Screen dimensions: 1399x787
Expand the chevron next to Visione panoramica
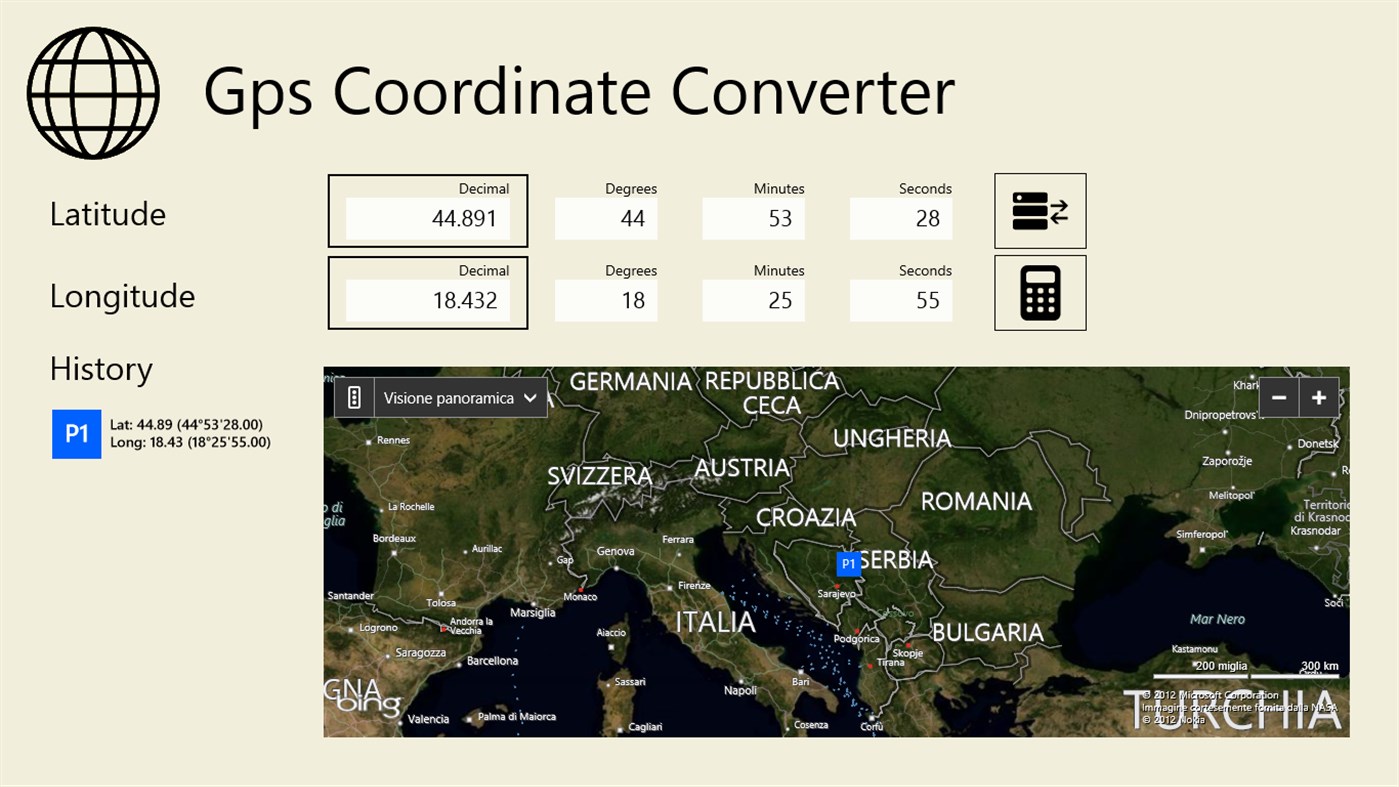(530, 397)
